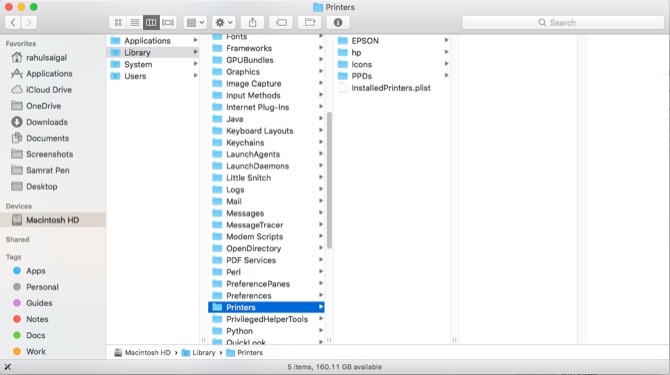Open the Action gear menu
The height and width of the screenshot is (375, 670).
224,23
